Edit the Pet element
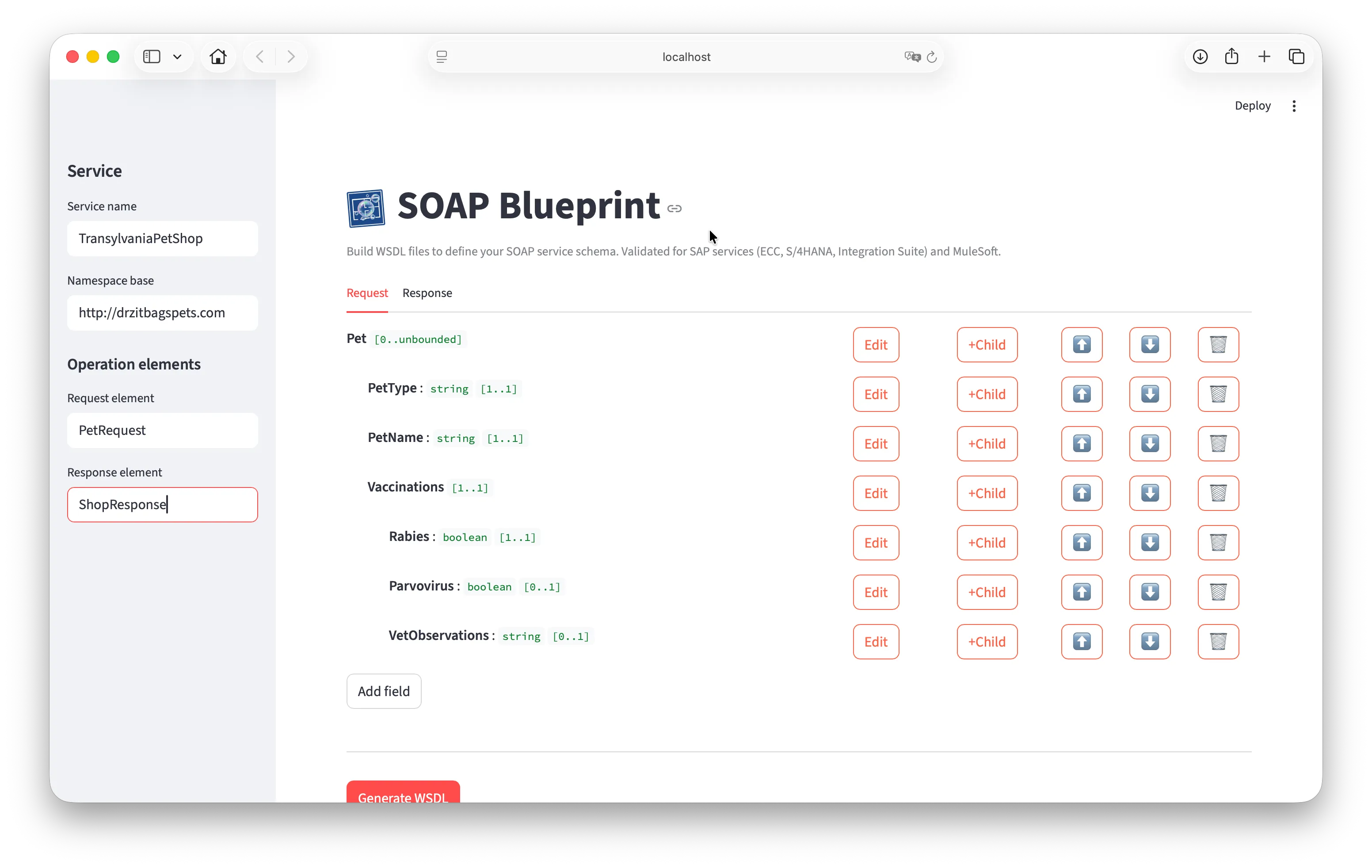The image size is (1372, 868). coord(876,345)
